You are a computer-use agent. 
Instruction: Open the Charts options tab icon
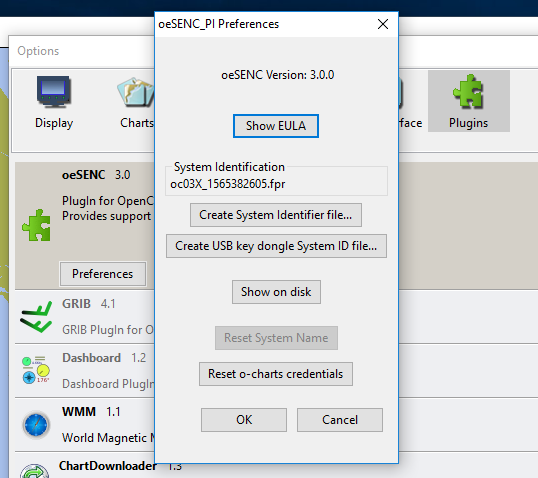pos(136,92)
